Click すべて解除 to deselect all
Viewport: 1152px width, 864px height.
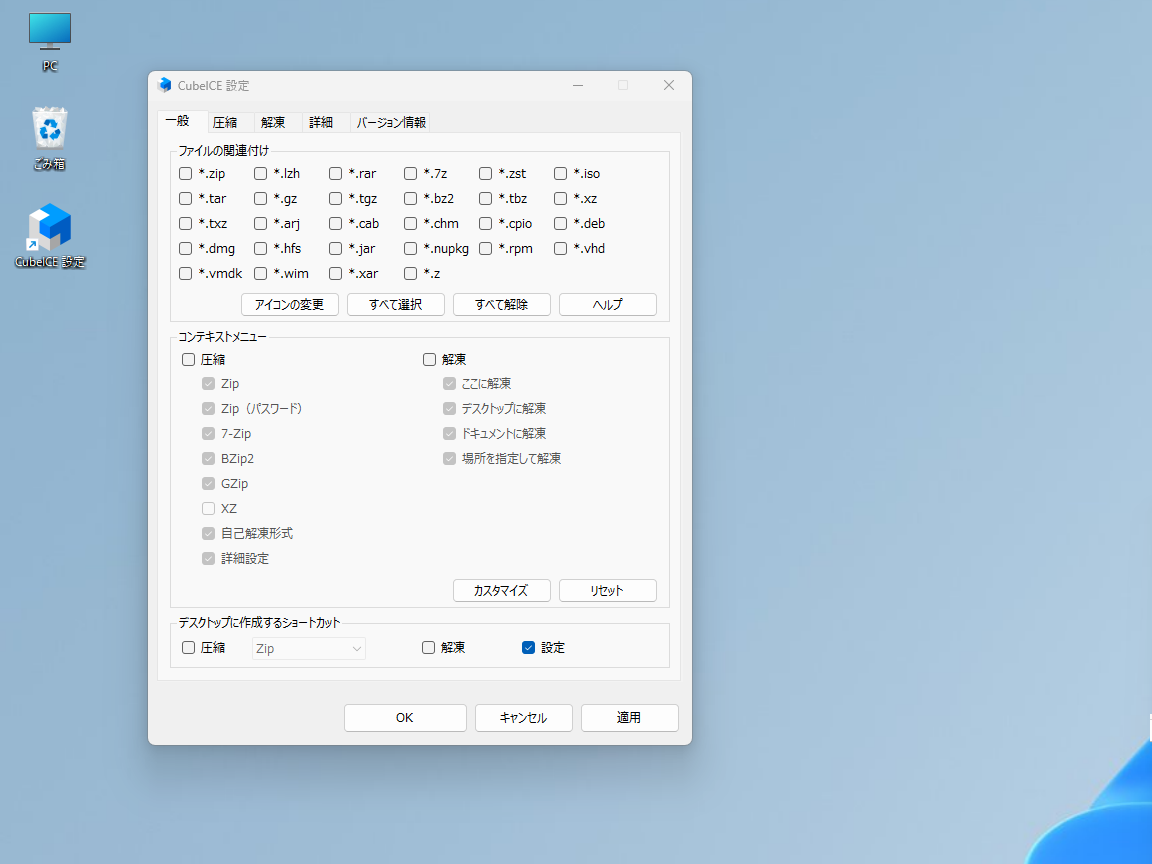click(x=501, y=304)
